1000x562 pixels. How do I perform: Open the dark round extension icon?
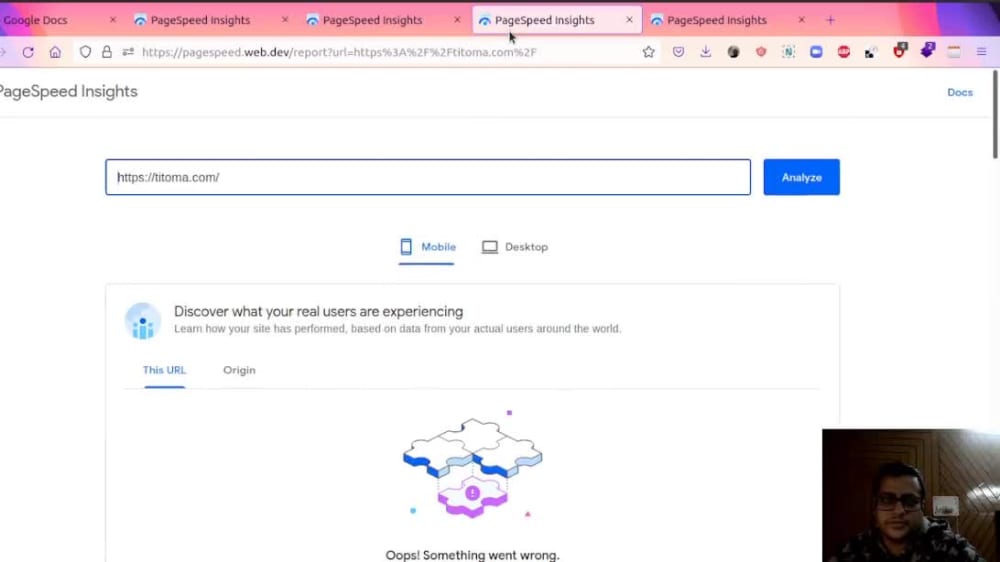733,52
